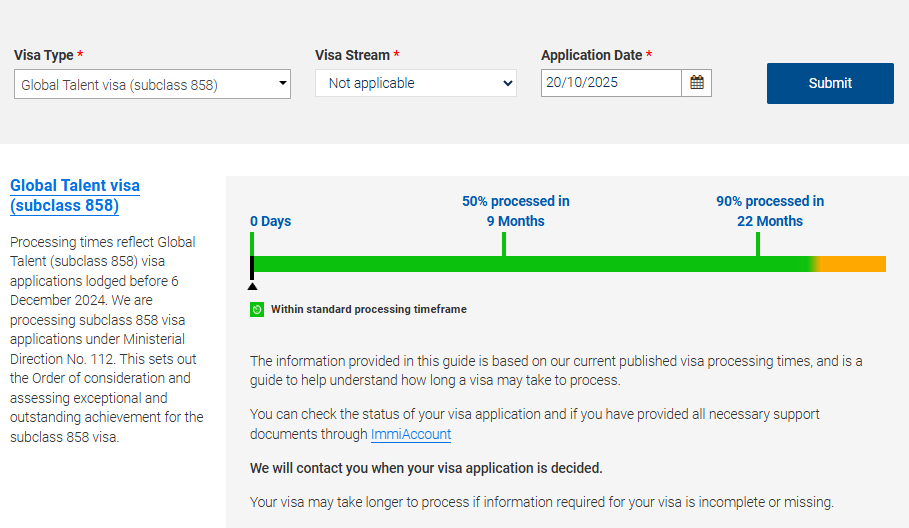Click the Application Date field label
The width and height of the screenshot is (909, 528).
592,56
